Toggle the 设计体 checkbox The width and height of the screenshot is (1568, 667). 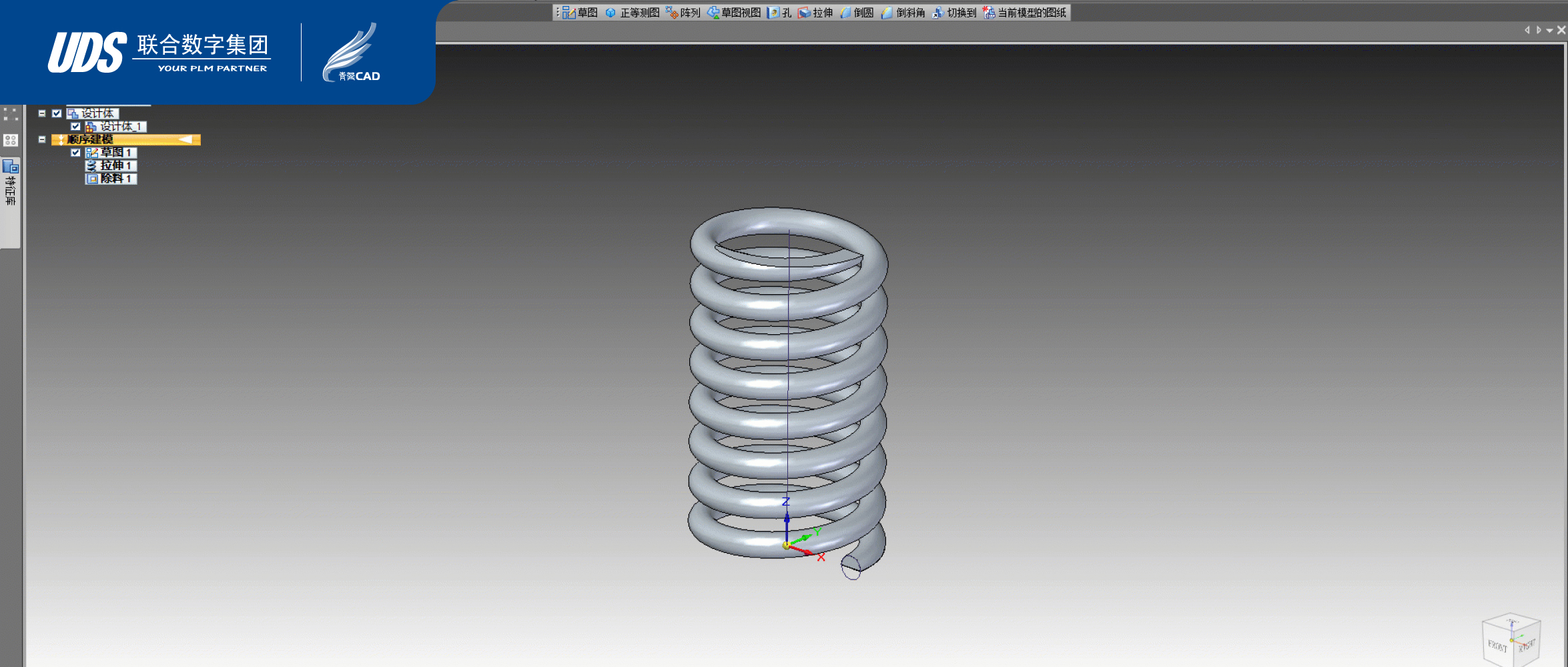(x=57, y=113)
